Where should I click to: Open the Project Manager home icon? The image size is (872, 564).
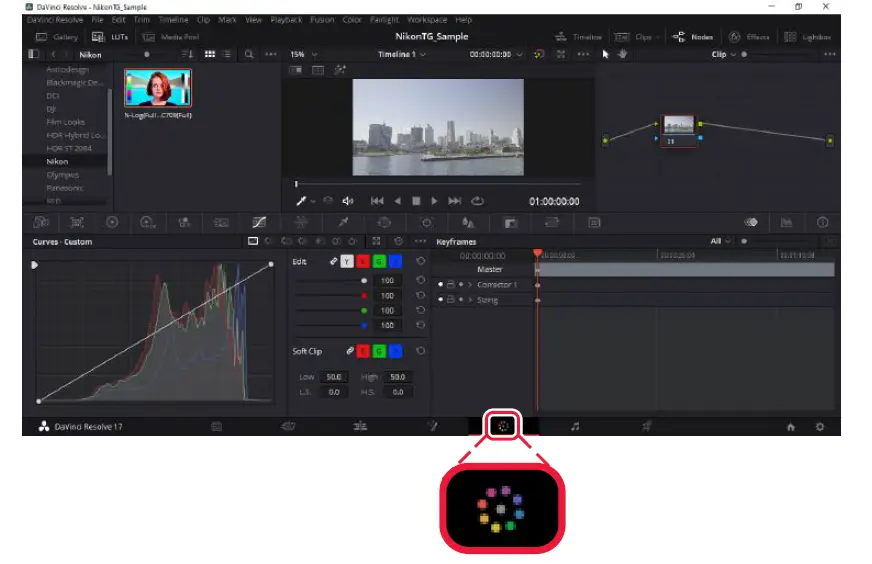790,427
